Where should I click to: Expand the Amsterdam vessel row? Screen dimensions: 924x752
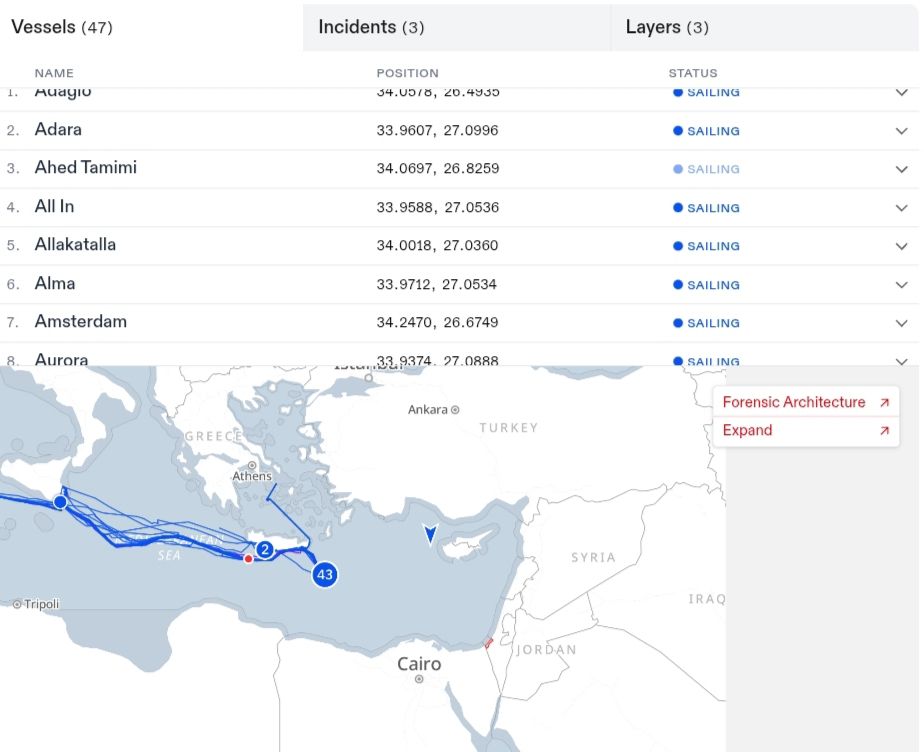[902, 323]
